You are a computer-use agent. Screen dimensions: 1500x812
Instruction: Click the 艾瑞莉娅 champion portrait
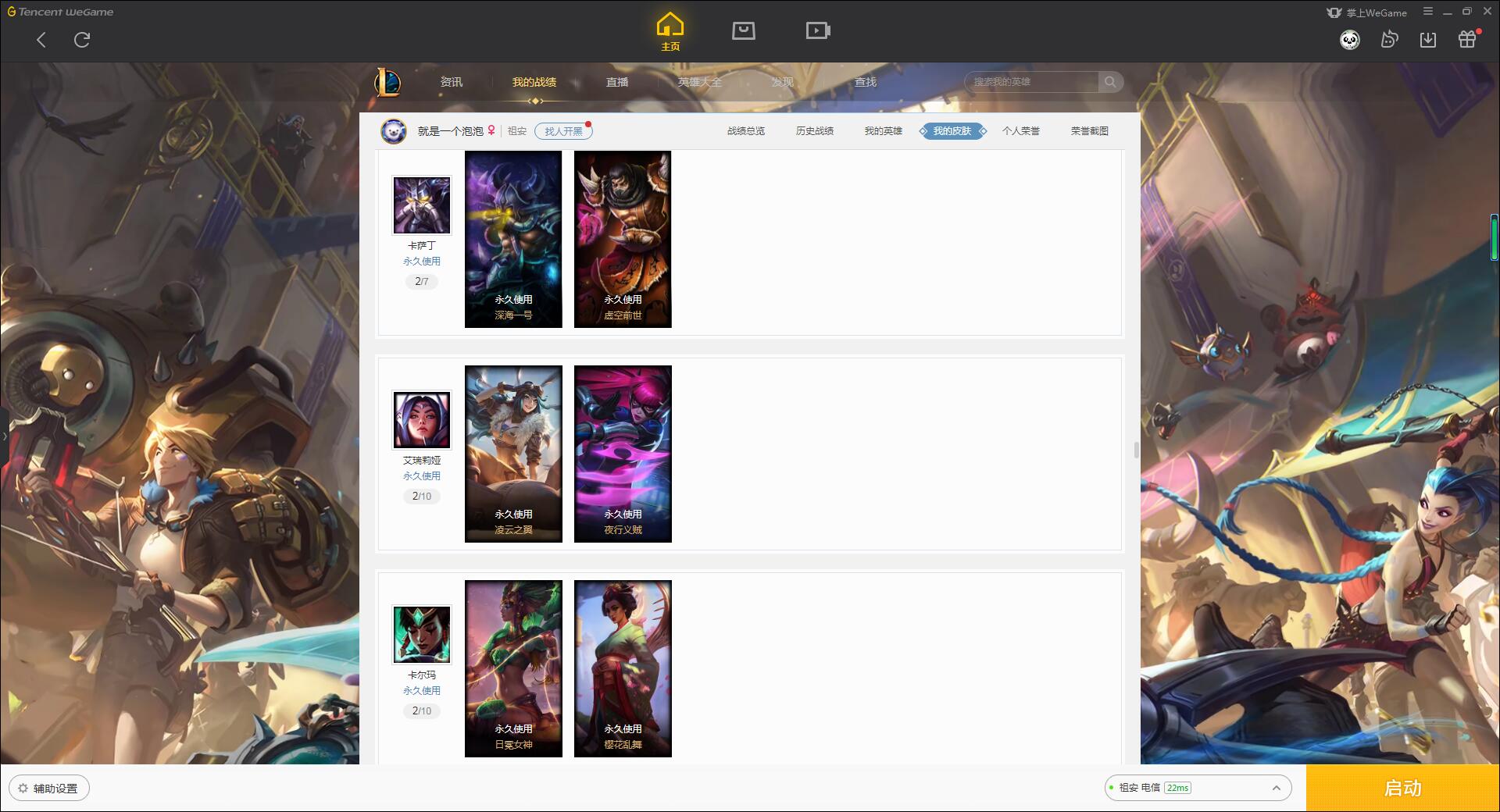click(422, 420)
